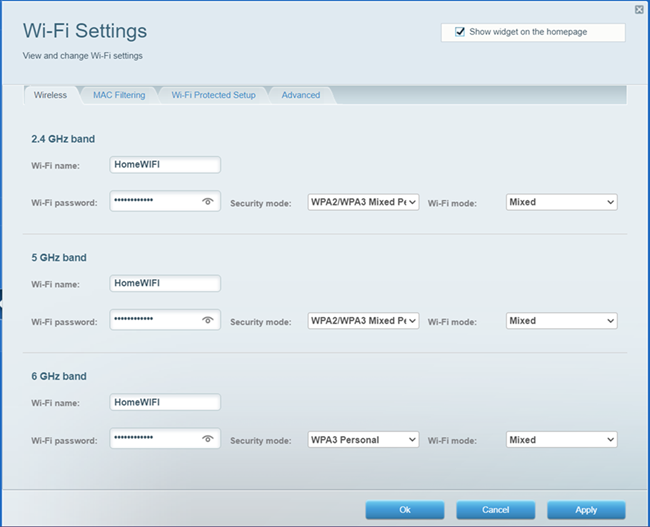This screenshot has height=527, width=650.
Task: Click the Ok button
Action: pos(405,510)
